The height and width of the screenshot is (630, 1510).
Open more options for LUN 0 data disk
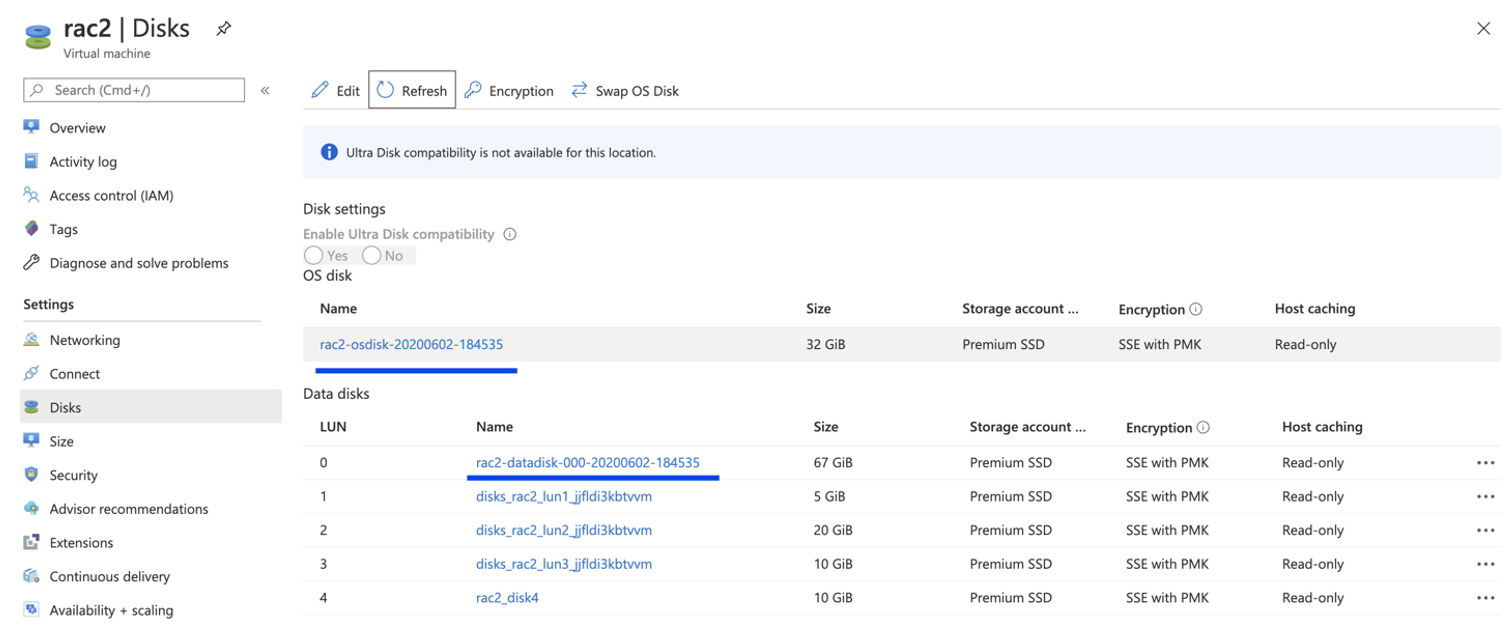[x=1485, y=463]
